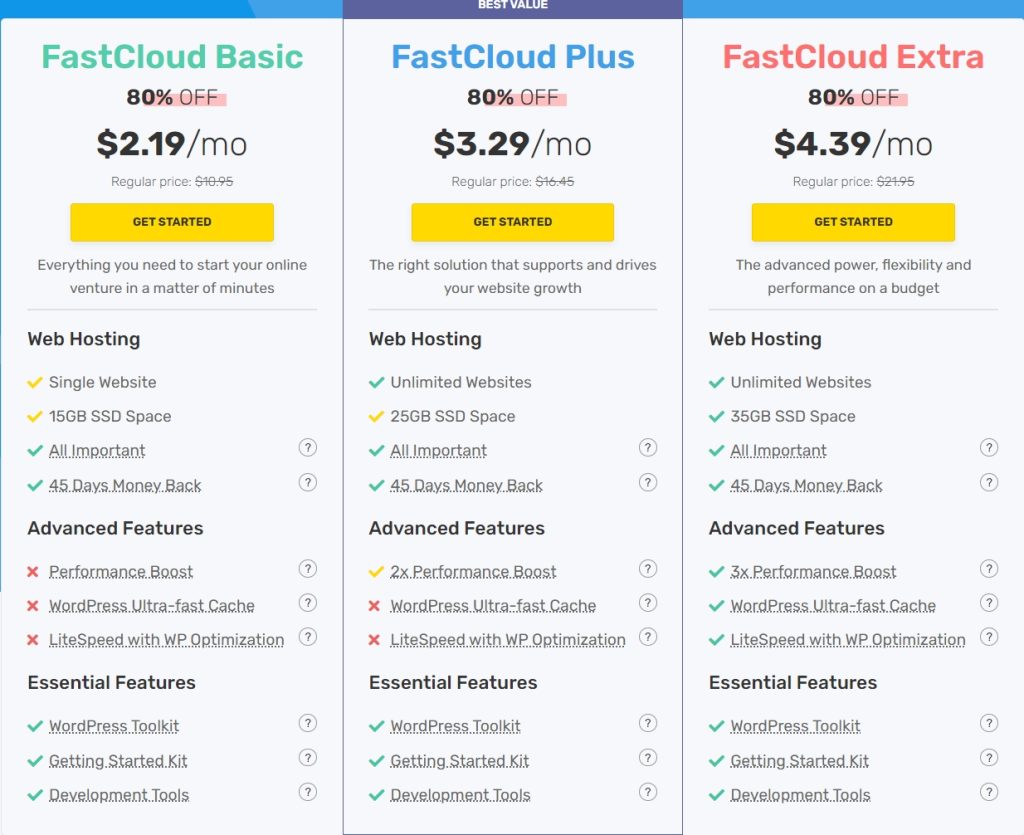
Task: Click the FastCloud Plus plan heading
Action: click(x=513, y=57)
